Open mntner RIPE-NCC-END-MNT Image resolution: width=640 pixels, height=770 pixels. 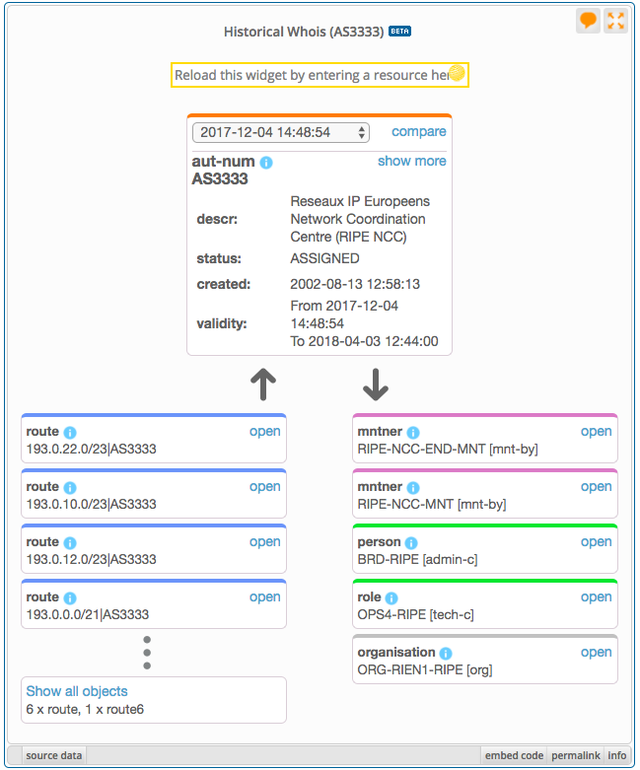(596, 431)
